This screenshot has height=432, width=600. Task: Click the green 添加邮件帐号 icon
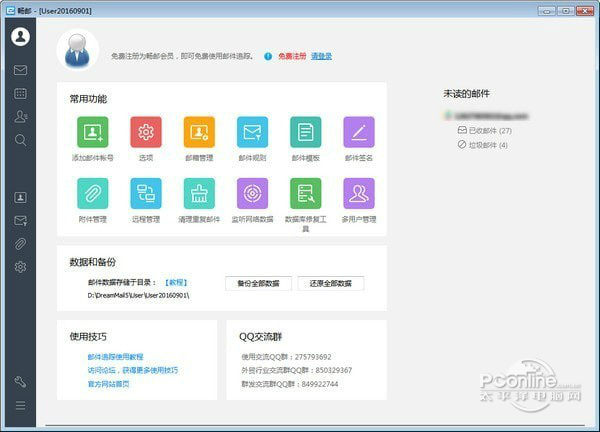click(93, 132)
